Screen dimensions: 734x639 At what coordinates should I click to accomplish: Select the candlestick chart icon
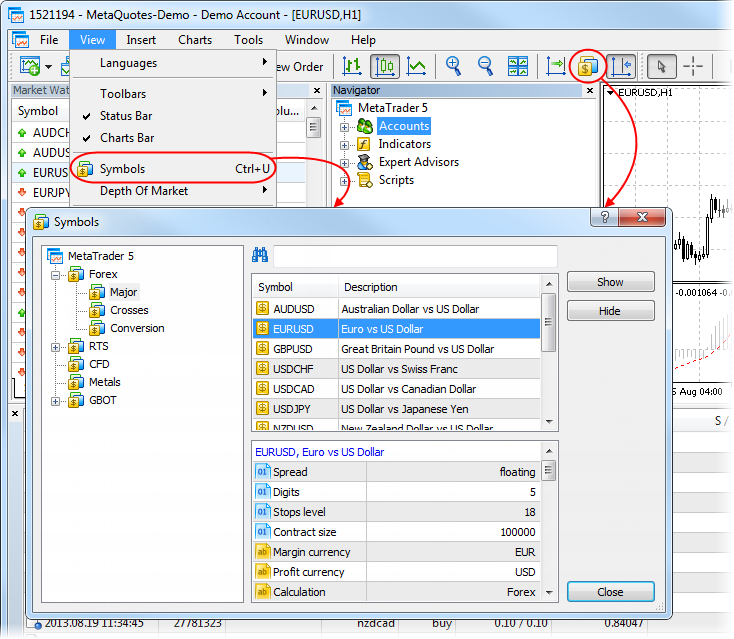click(x=385, y=67)
